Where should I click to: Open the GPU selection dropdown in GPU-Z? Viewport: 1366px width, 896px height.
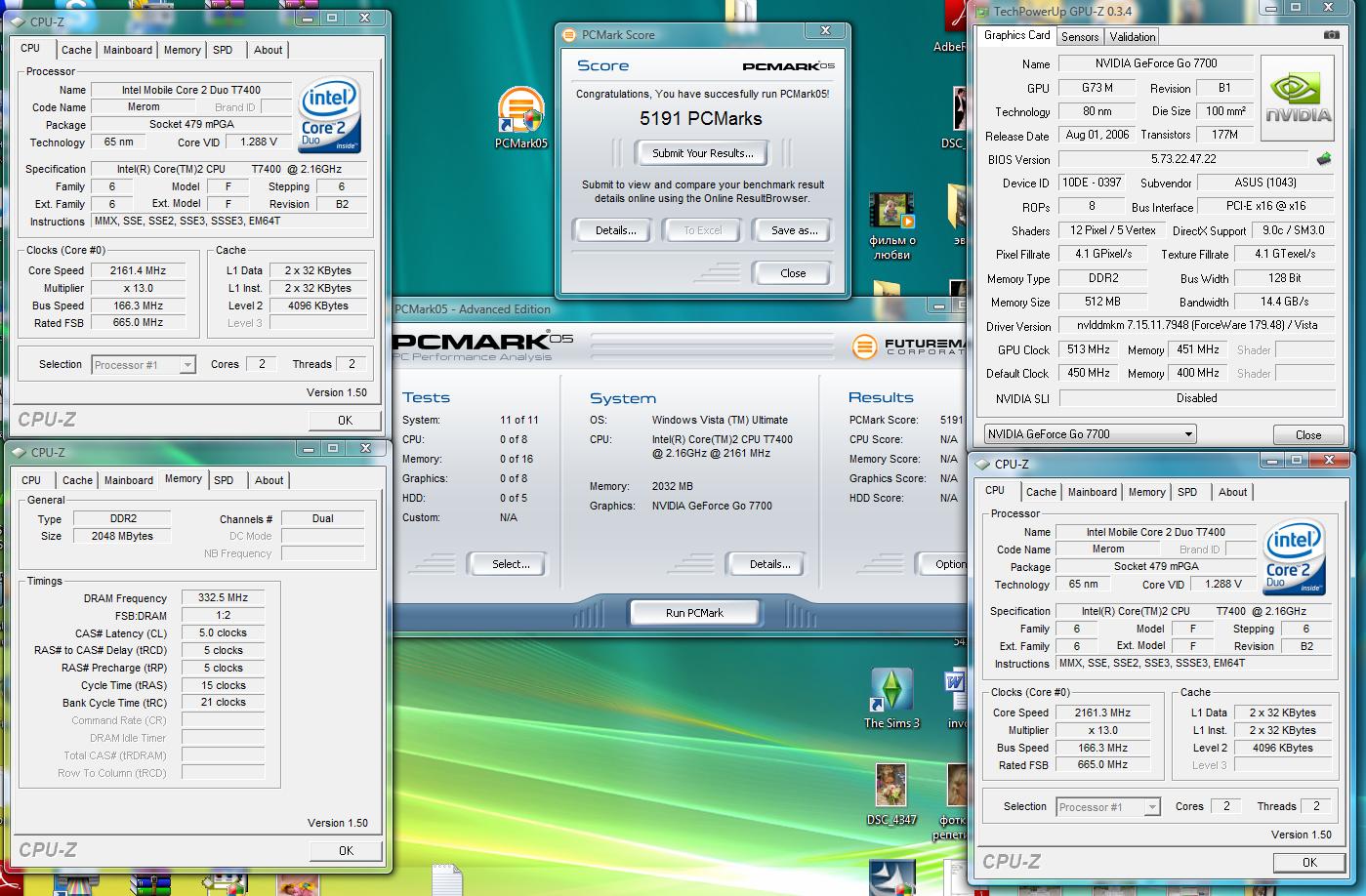1091,434
